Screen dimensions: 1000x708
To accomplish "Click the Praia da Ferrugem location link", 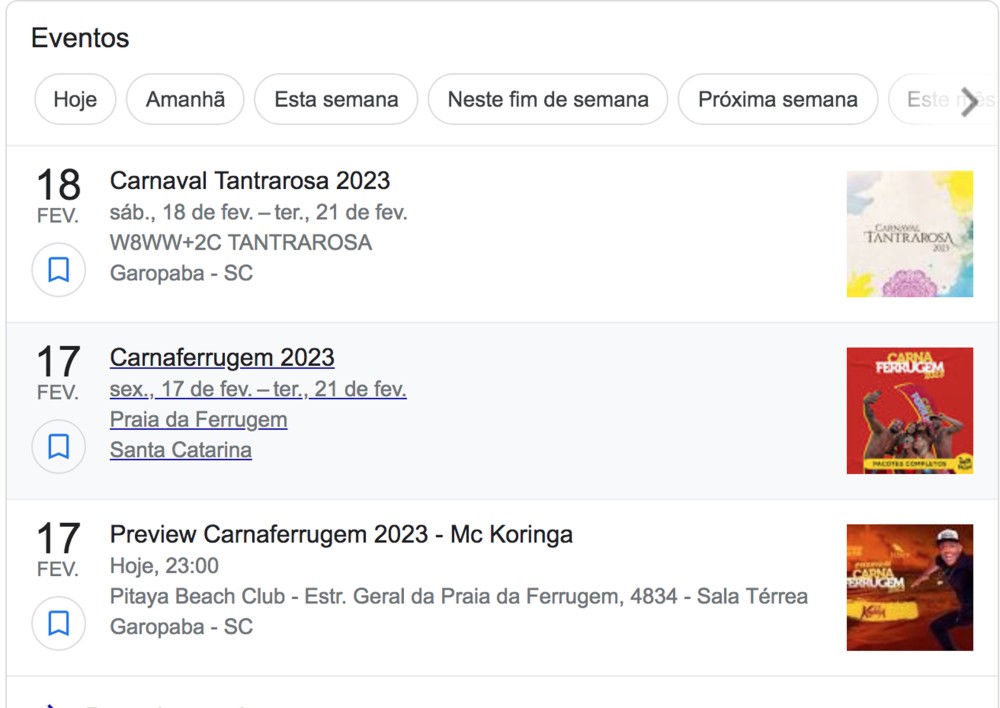I will (x=198, y=420).
